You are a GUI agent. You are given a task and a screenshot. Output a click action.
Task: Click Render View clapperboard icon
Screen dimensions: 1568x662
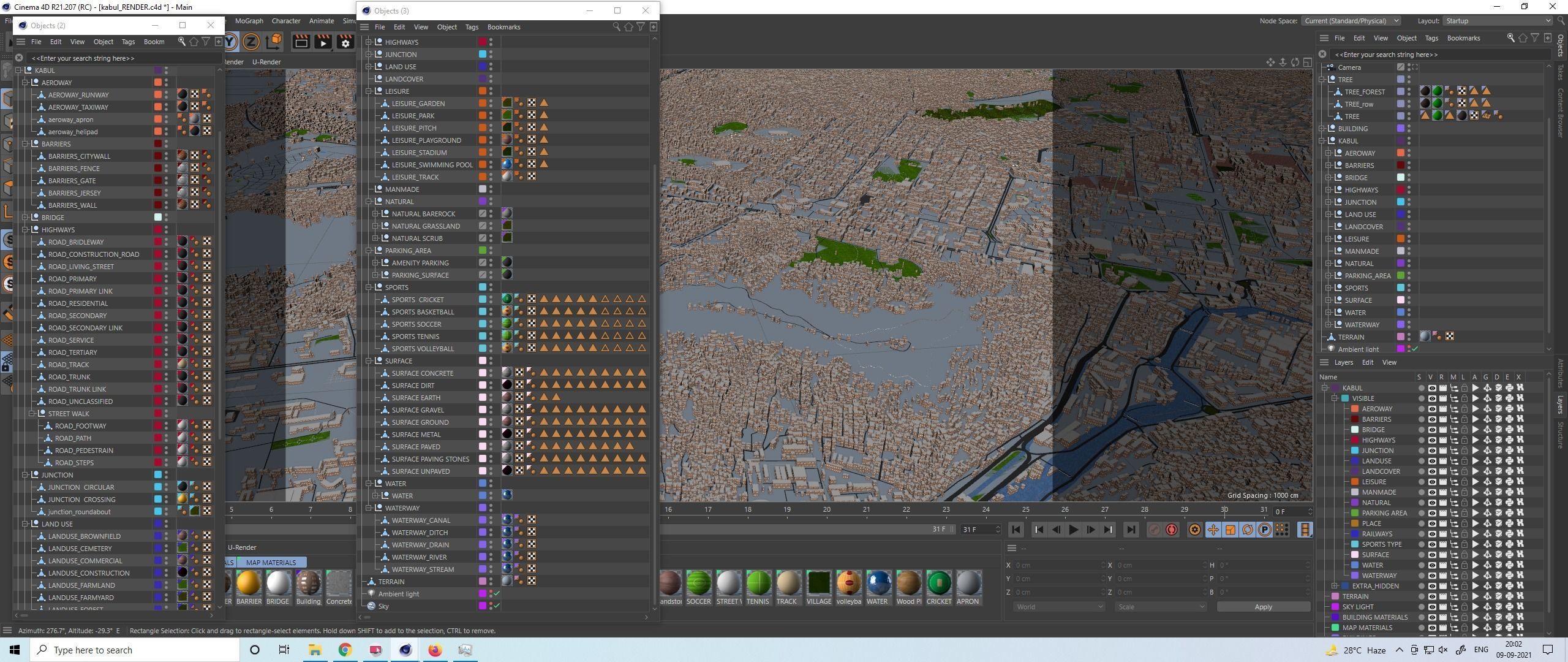coord(301,42)
